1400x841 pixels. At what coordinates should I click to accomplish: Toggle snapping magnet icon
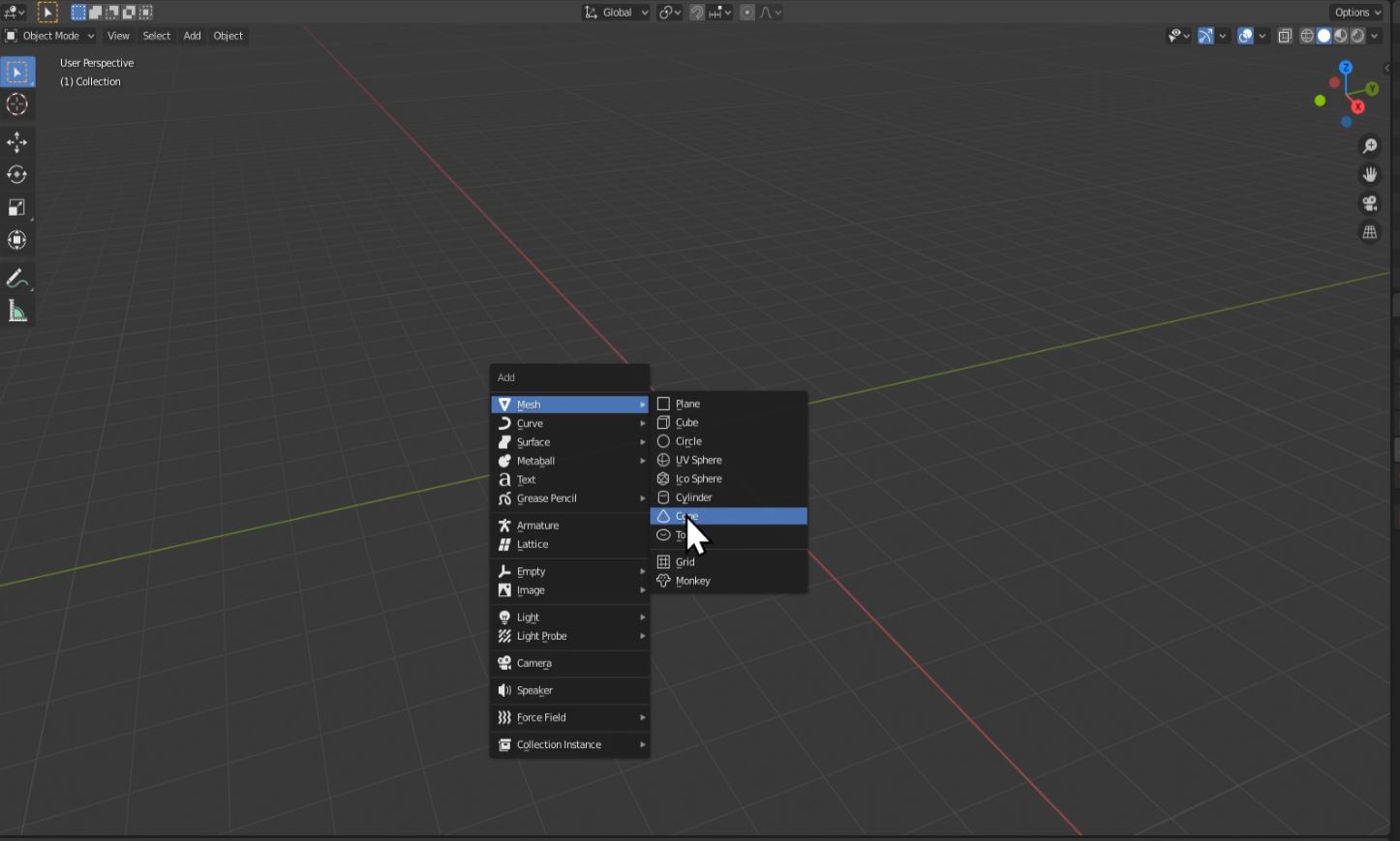pyautogui.click(x=697, y=13)
